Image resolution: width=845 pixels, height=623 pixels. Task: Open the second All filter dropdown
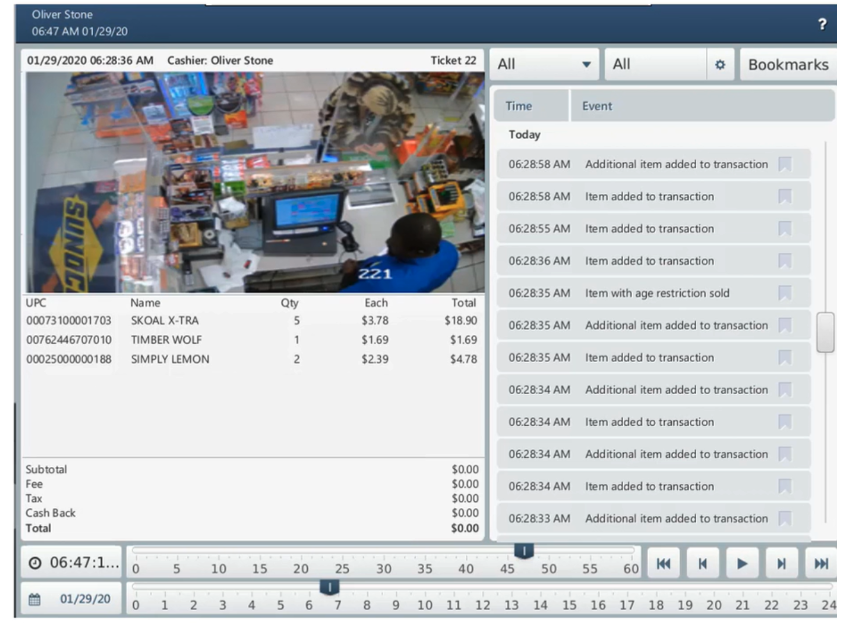pyautogui.click(x=648, y=64)
